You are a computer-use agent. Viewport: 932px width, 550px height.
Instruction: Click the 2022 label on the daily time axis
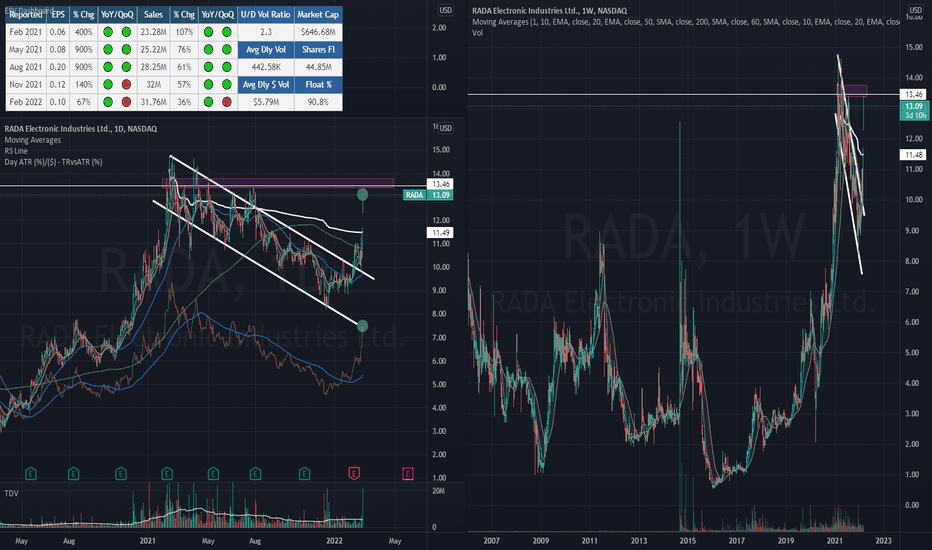pyautogui.click(x=335, y=540)
